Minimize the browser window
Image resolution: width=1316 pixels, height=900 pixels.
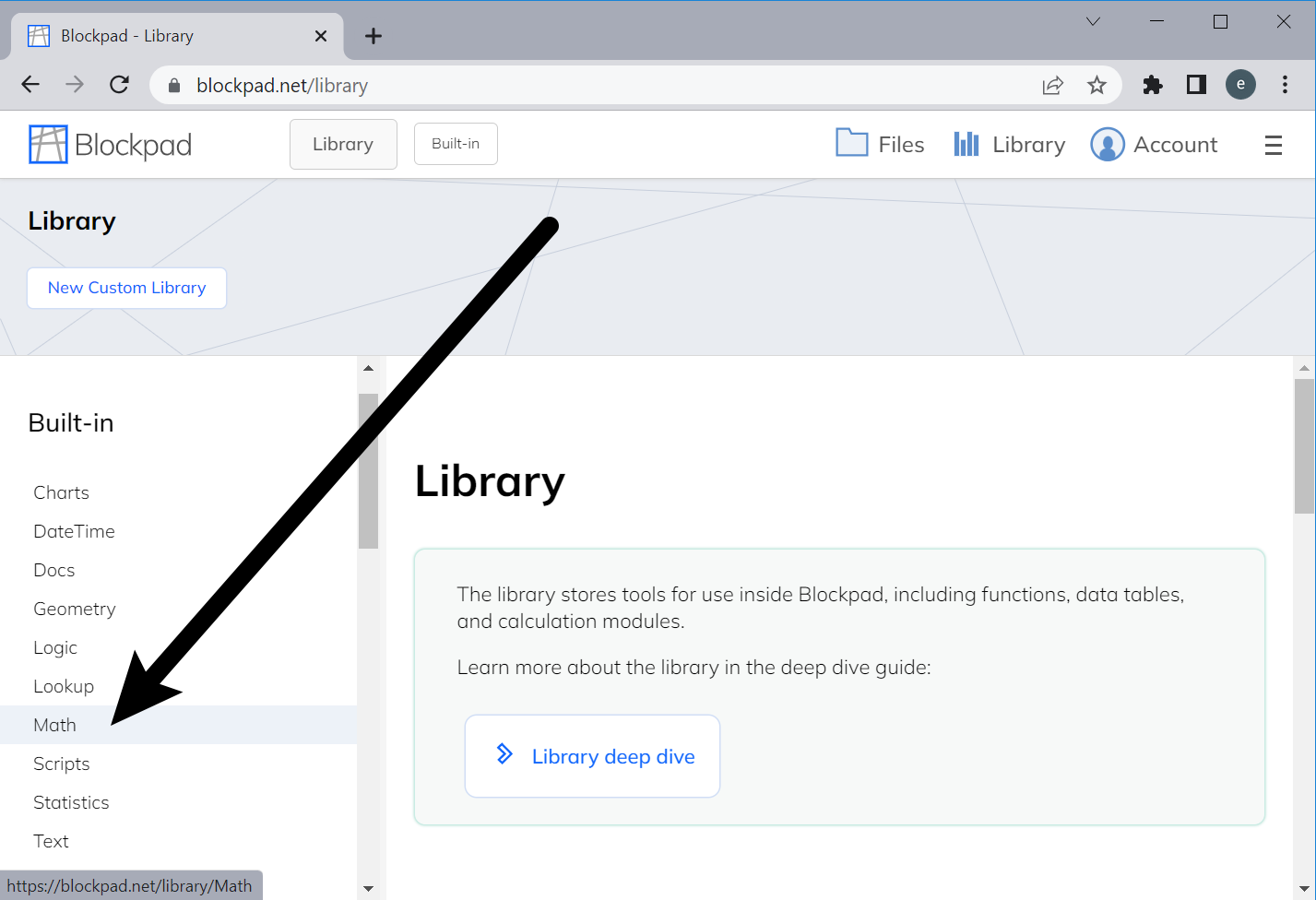[x=1157, y=21]
